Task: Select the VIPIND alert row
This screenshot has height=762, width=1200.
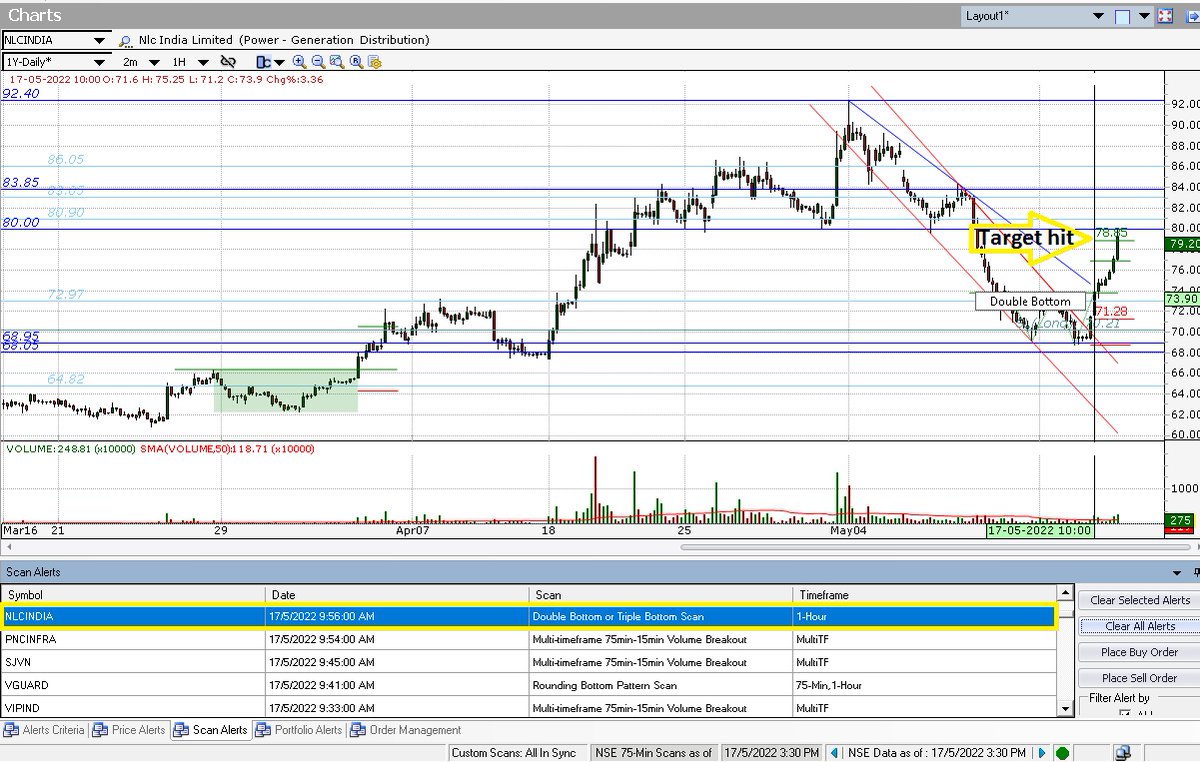Action: coord(529,708)
